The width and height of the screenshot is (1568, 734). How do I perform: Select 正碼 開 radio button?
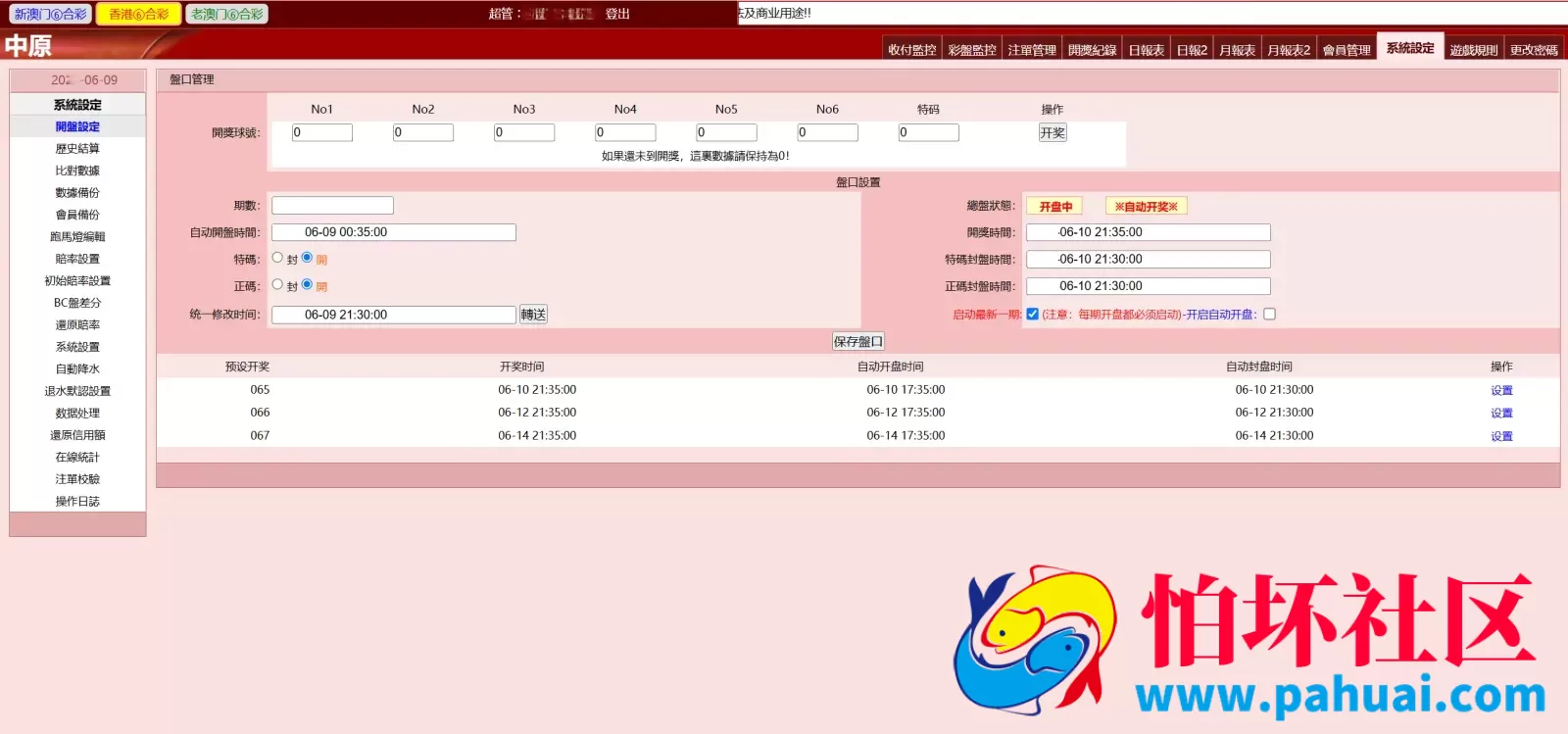307,284
